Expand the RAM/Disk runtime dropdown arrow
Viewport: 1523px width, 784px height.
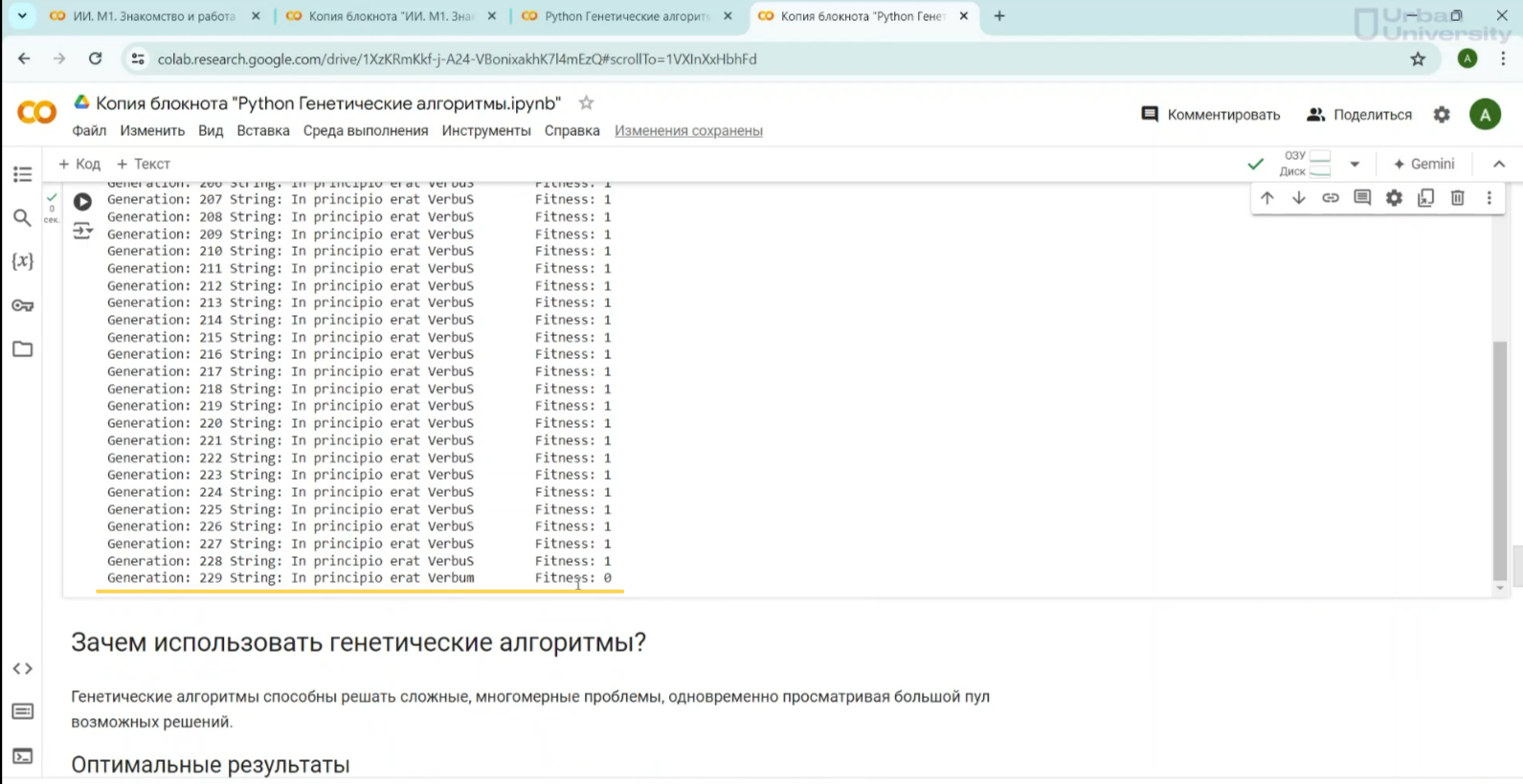pyautogui.click(x=1355, y=165)
